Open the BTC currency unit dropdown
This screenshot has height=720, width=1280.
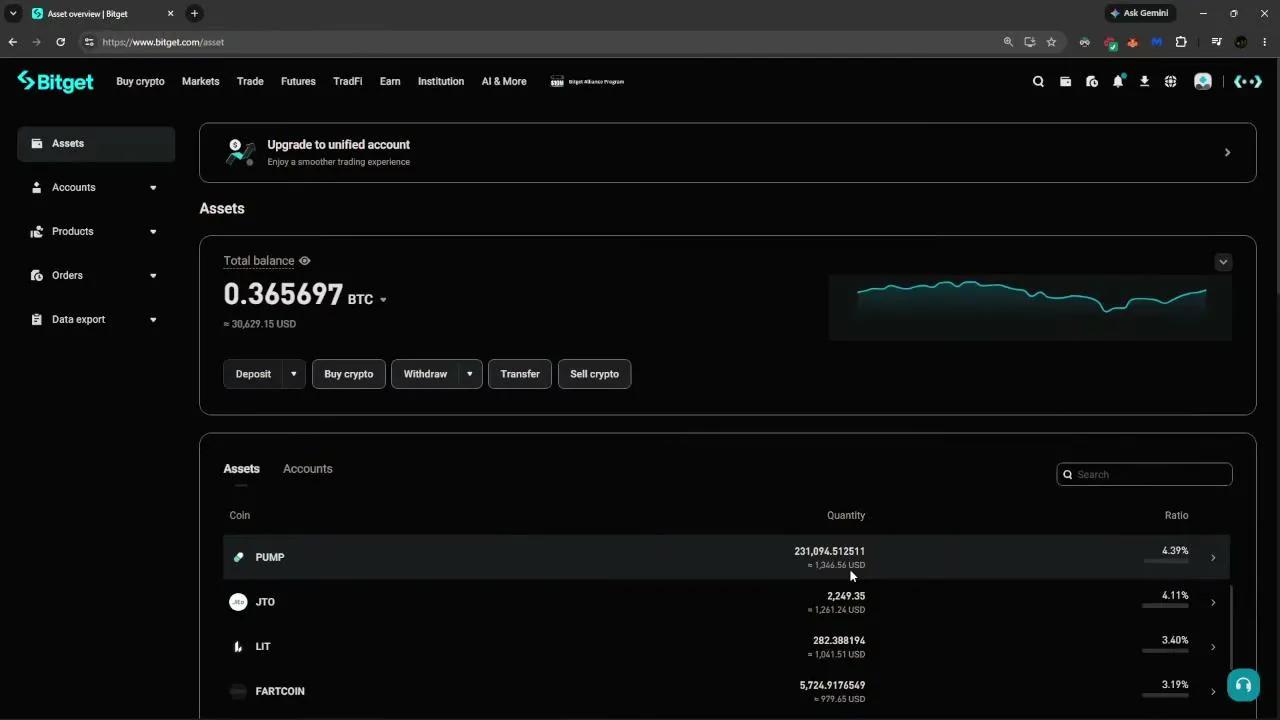tap(383, 300)
